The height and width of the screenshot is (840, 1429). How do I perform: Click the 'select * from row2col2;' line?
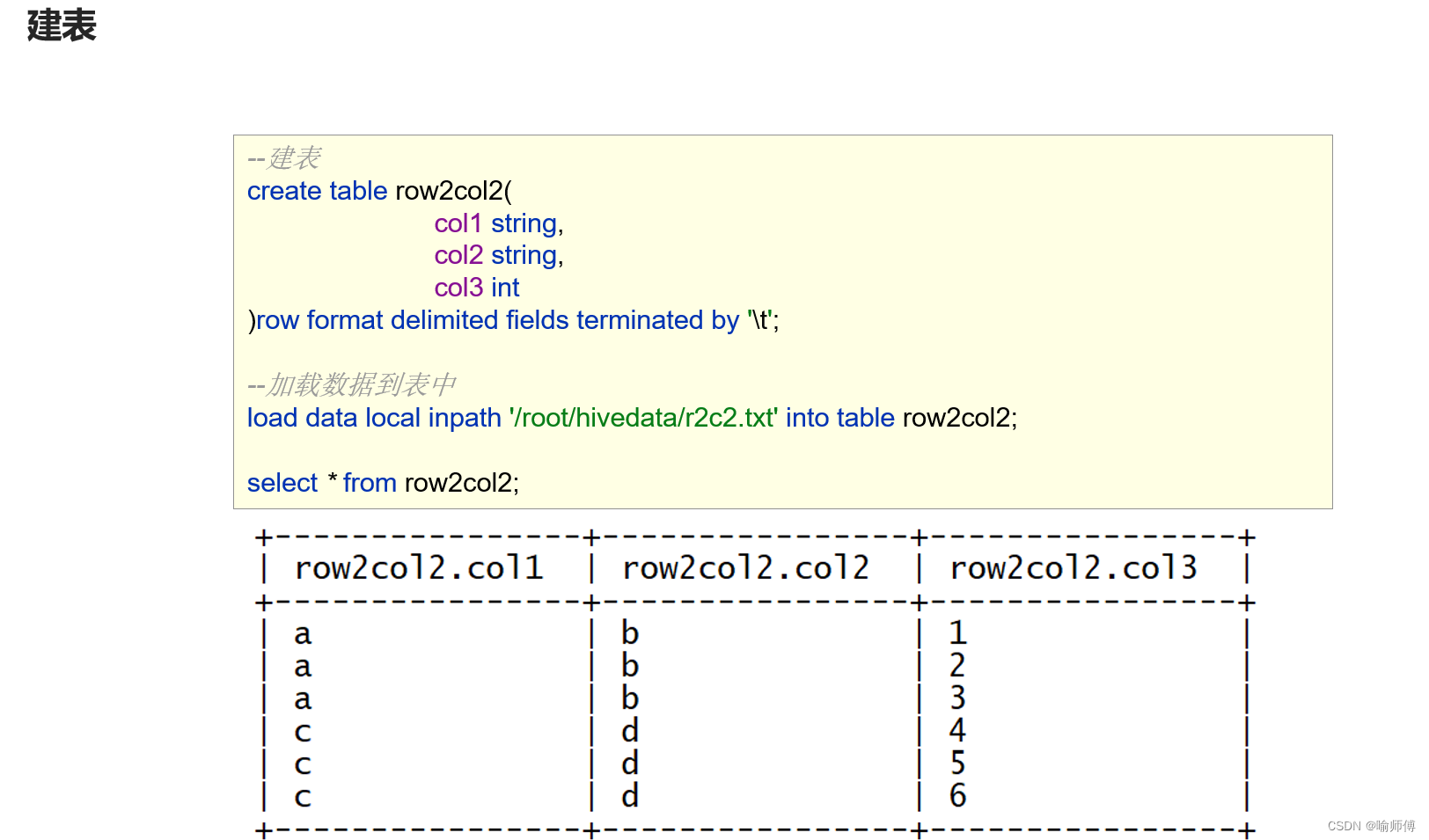[x=383, y=483]
